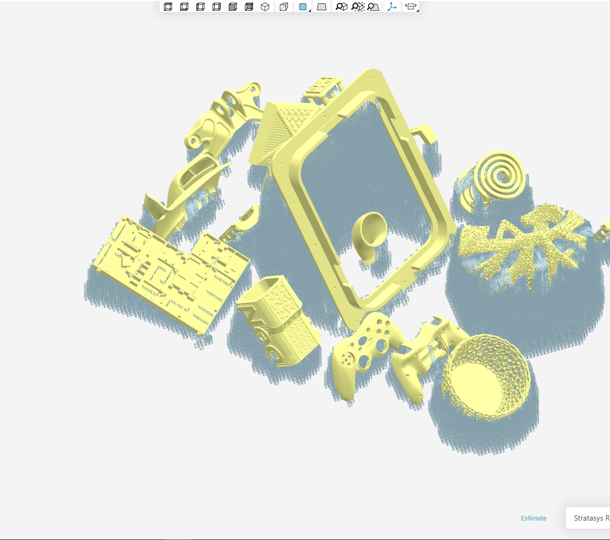
Task: Click the second view cube icon
Action: [184, 7]
